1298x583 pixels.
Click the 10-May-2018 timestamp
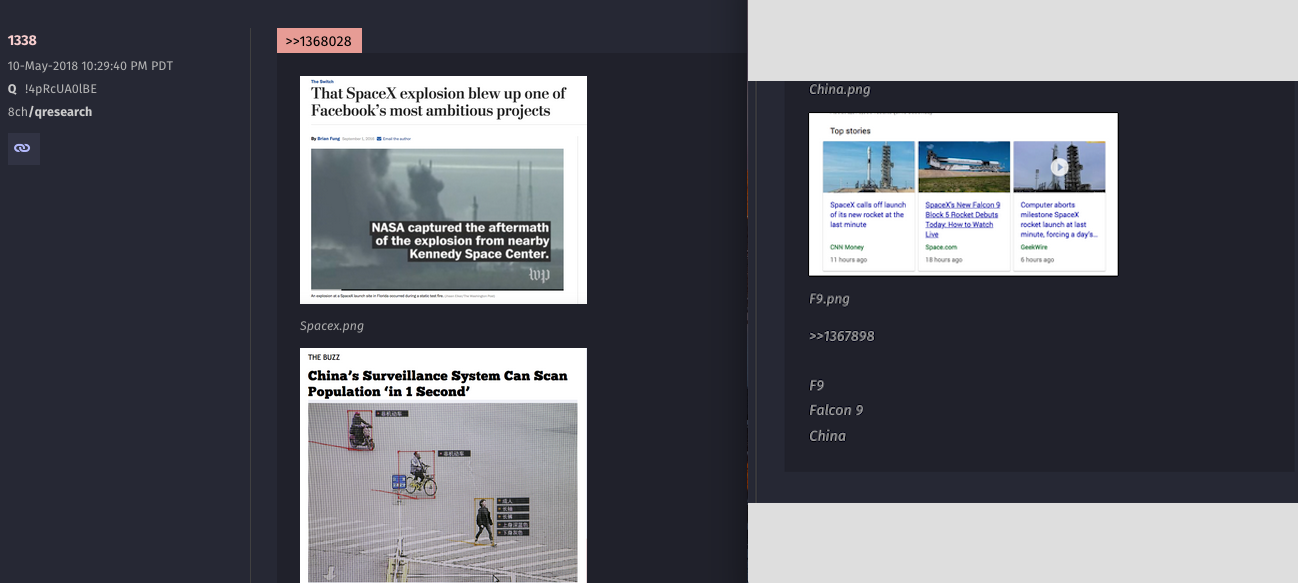coord(90,66)
